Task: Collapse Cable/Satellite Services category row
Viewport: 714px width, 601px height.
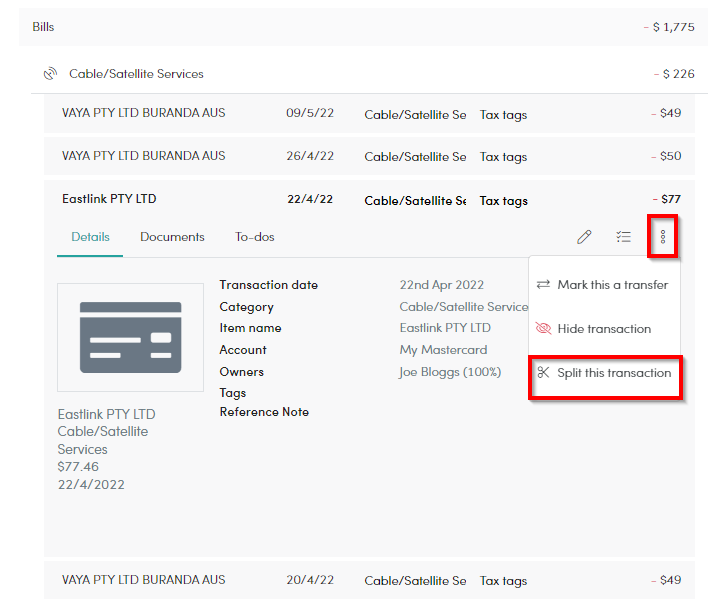Action: pyautogui.click(x=369, y=73)
